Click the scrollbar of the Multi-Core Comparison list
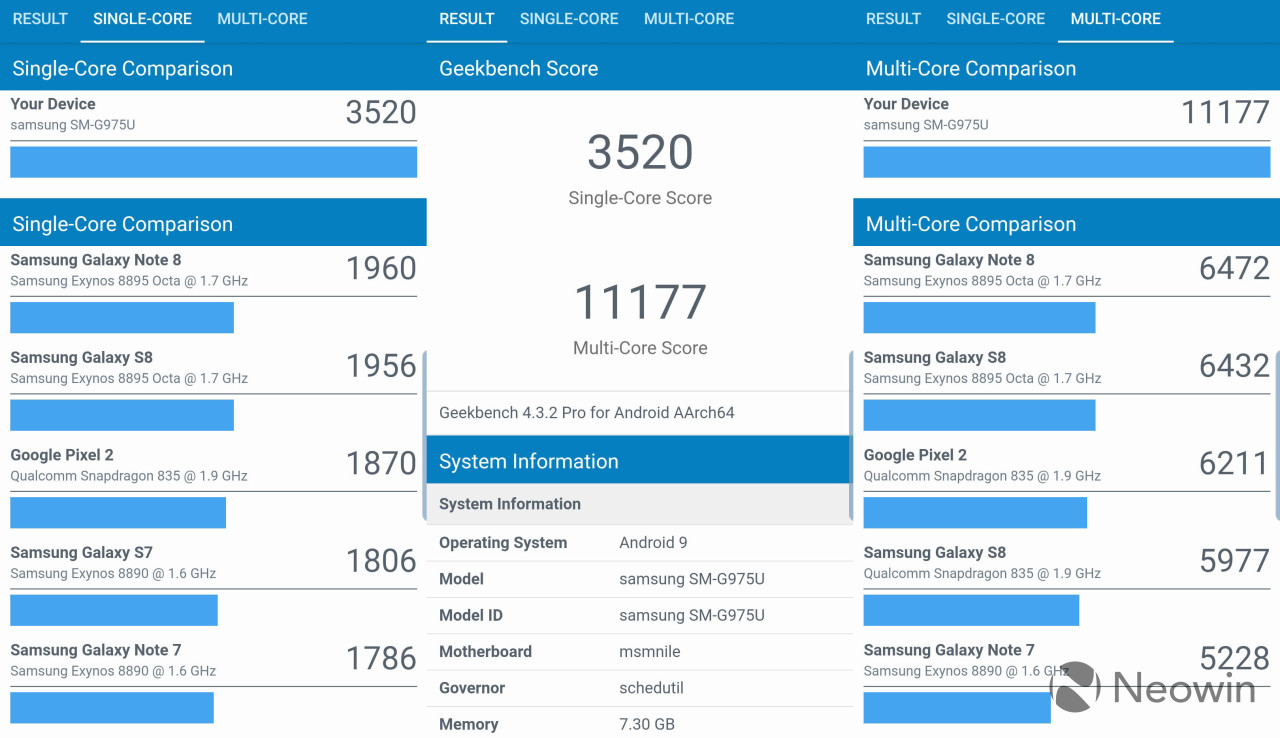Screen dimensions: 1280x738 pyautogui.click(x=1278, y=435)
